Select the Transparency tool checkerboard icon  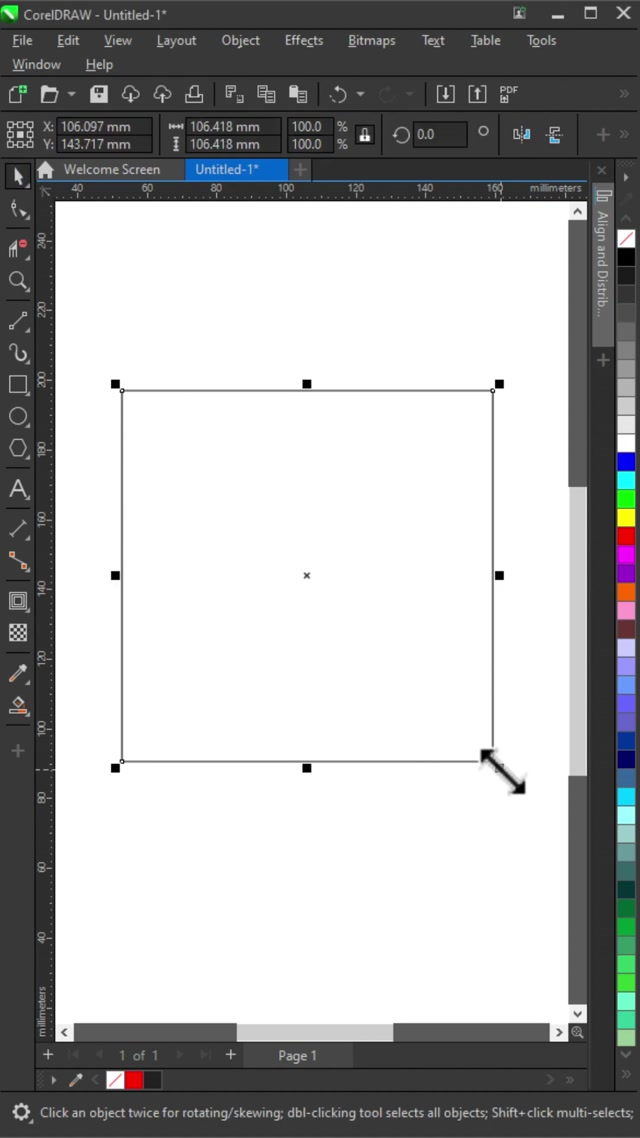click(x=18, y=632)
